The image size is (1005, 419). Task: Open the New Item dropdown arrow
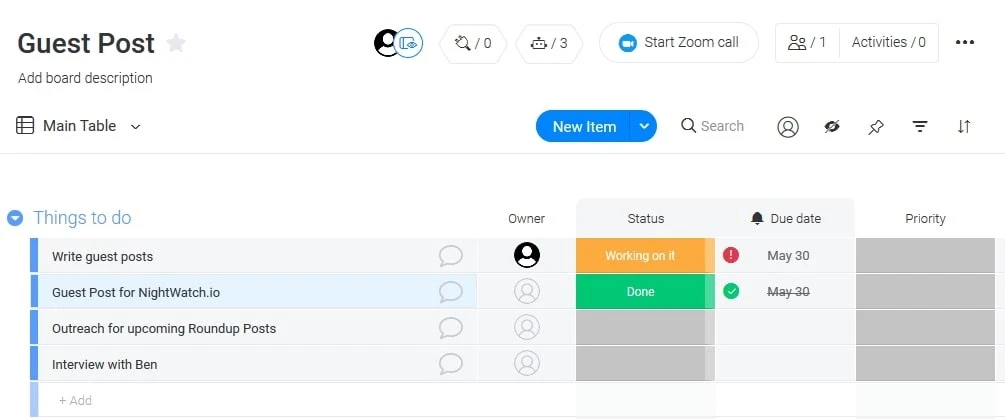645,126
